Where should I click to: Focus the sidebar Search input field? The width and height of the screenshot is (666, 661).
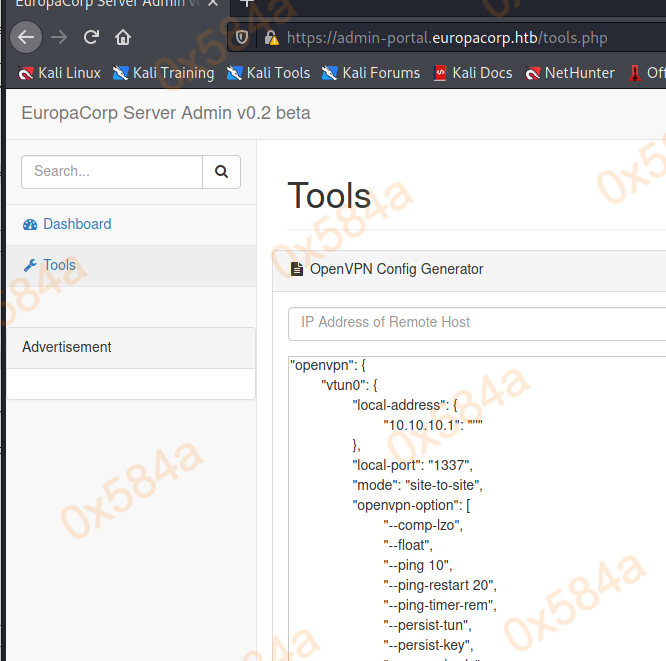click(112, 171)
